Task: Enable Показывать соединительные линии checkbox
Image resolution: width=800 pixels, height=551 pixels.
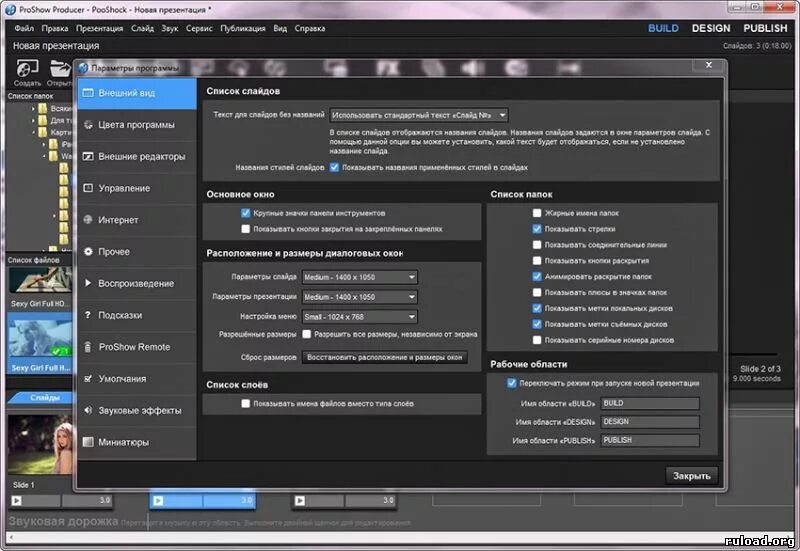Action: click(537, 244)
